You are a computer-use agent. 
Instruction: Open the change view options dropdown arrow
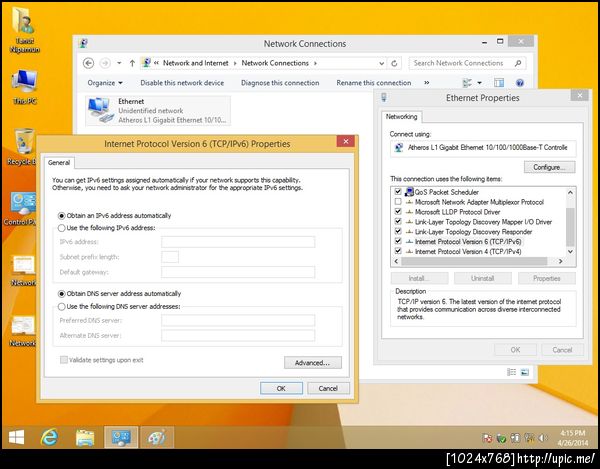479,83
